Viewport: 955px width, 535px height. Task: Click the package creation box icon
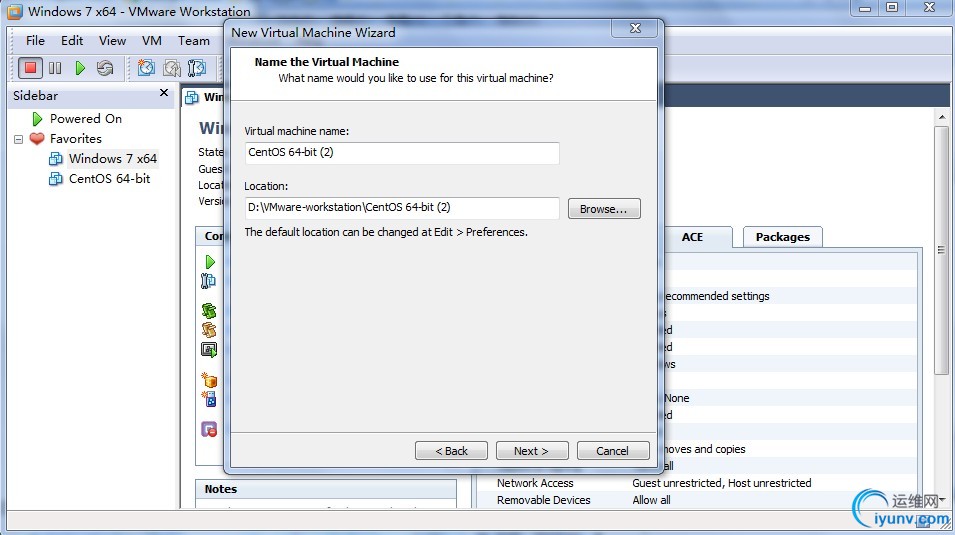coord(209,380)
